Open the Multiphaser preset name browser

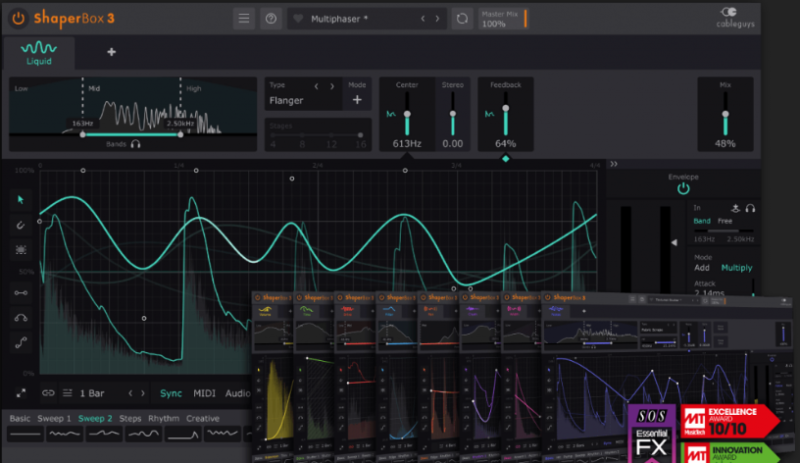[x=339, y=19]
